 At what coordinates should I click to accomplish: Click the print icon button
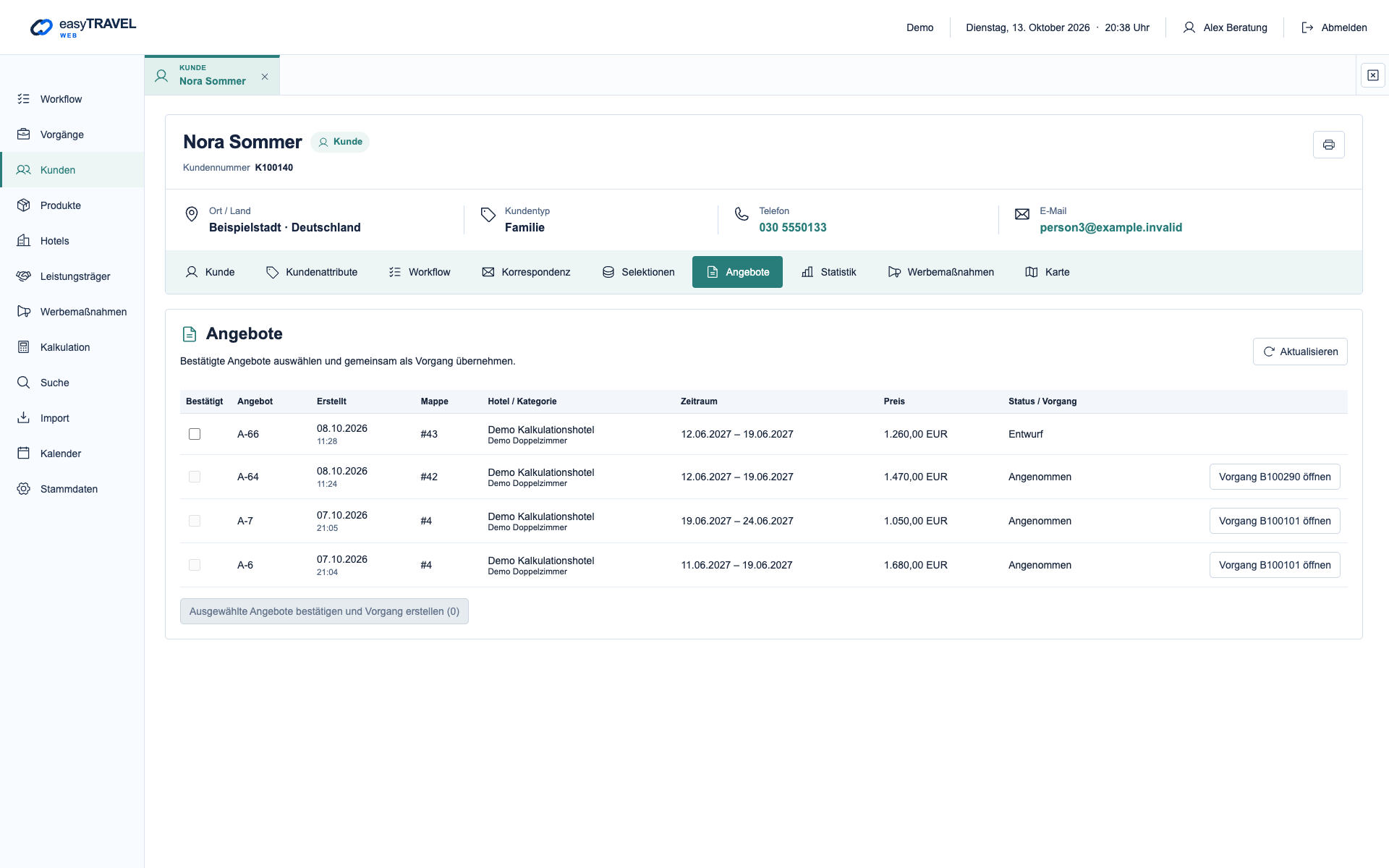pos(1328,145)
